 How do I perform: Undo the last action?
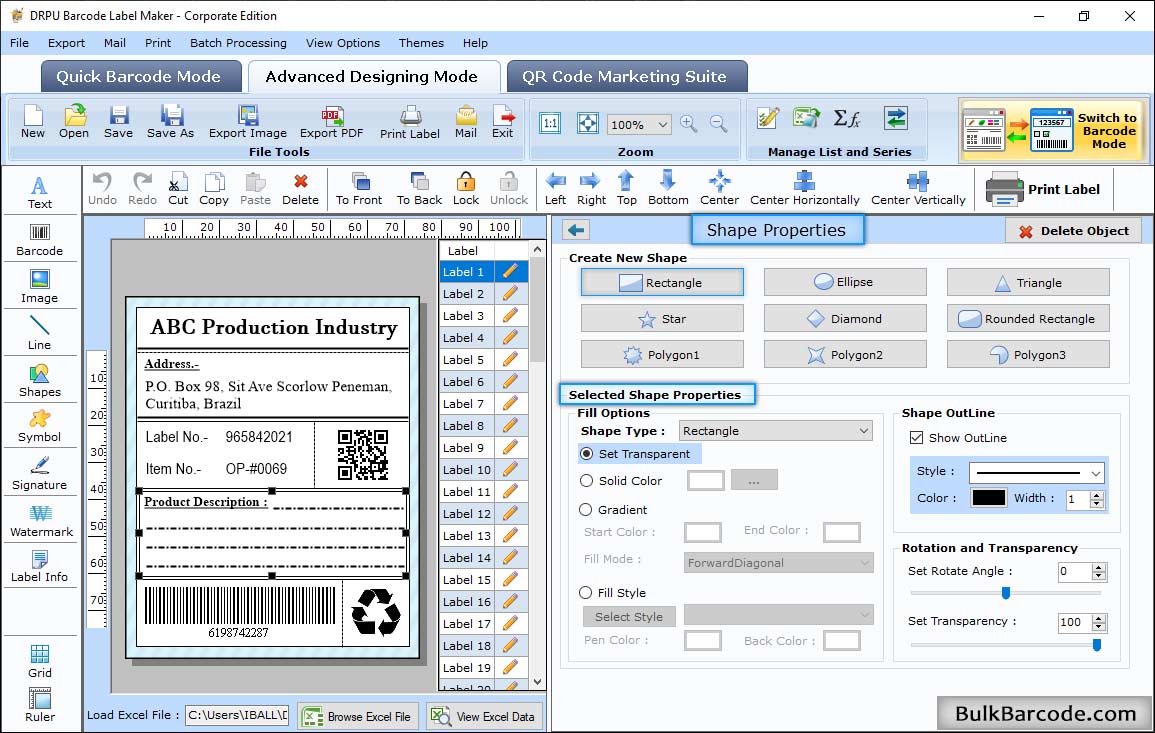[102, 189]
